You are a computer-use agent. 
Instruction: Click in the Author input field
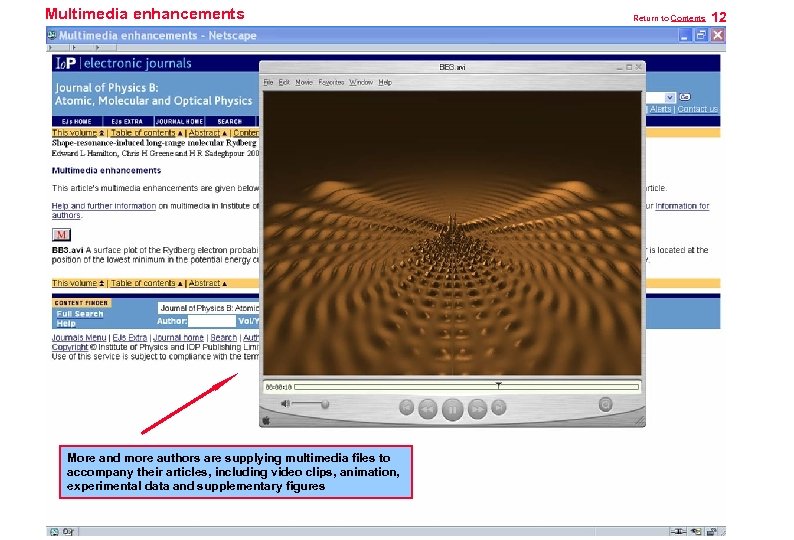point(212,321)
